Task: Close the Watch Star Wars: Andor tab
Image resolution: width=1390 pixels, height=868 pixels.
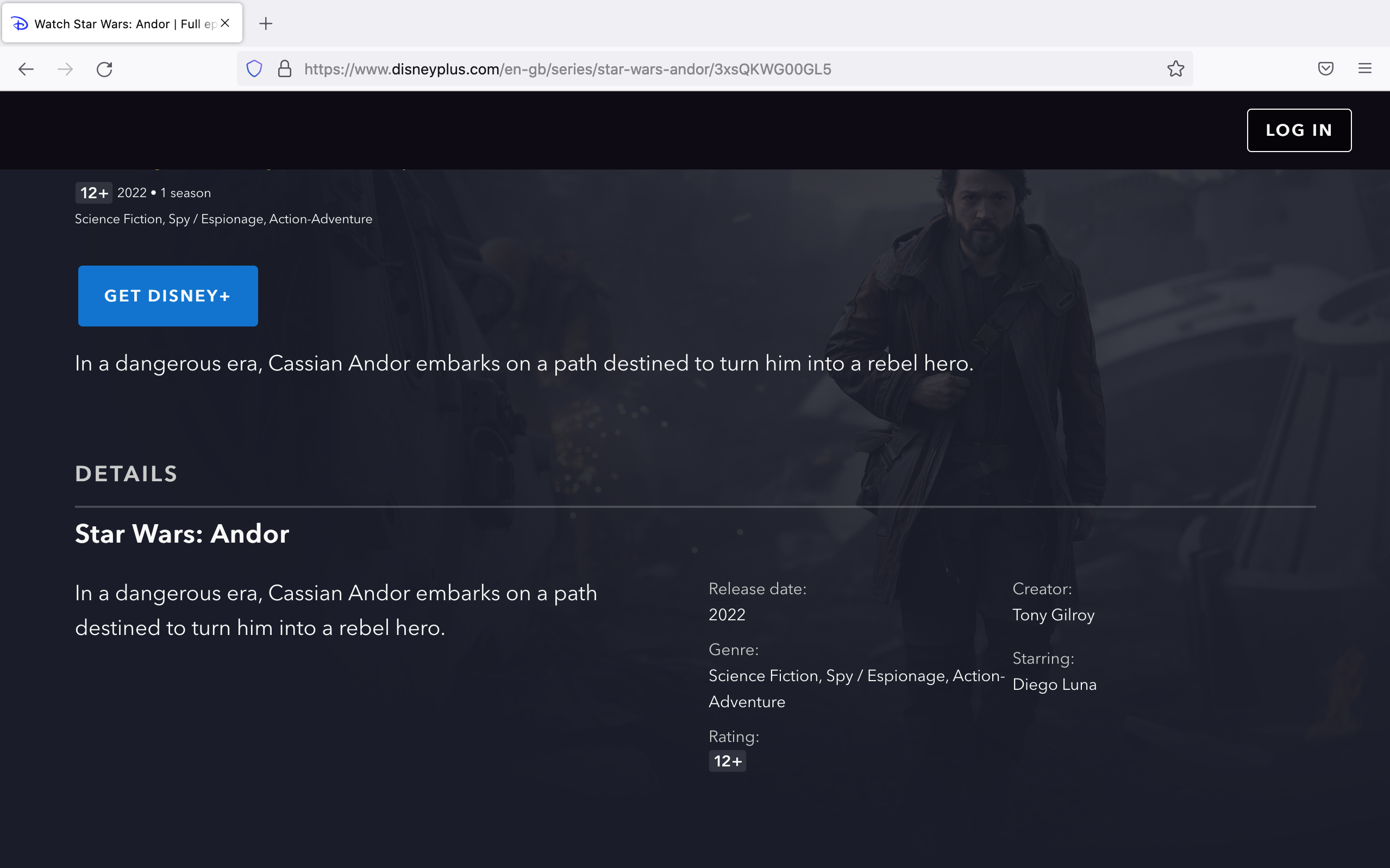Action: [224, 22]
